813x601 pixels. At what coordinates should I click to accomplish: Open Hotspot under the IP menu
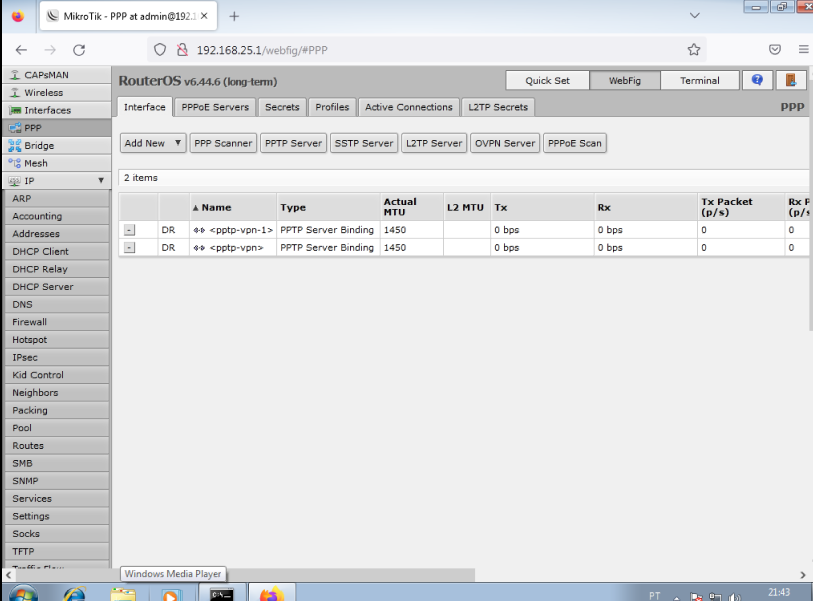click(57, 339)
